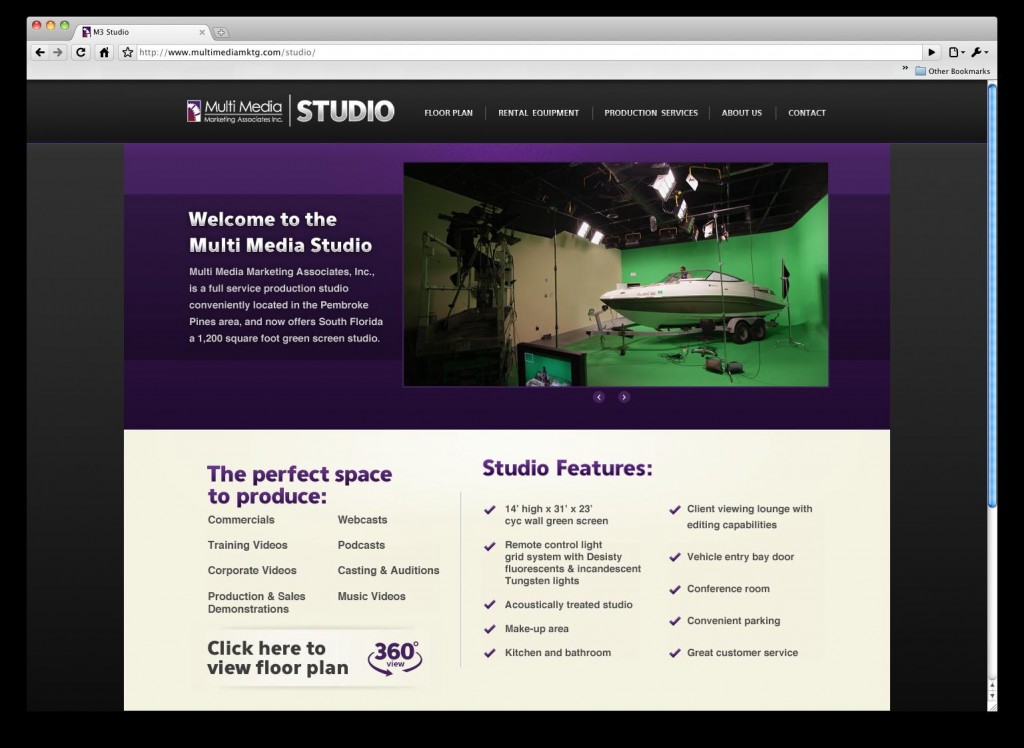Click the Multi Media Marketing Associates logo
This screenshot has height=748, width=1024.
[x=235, y=112]
